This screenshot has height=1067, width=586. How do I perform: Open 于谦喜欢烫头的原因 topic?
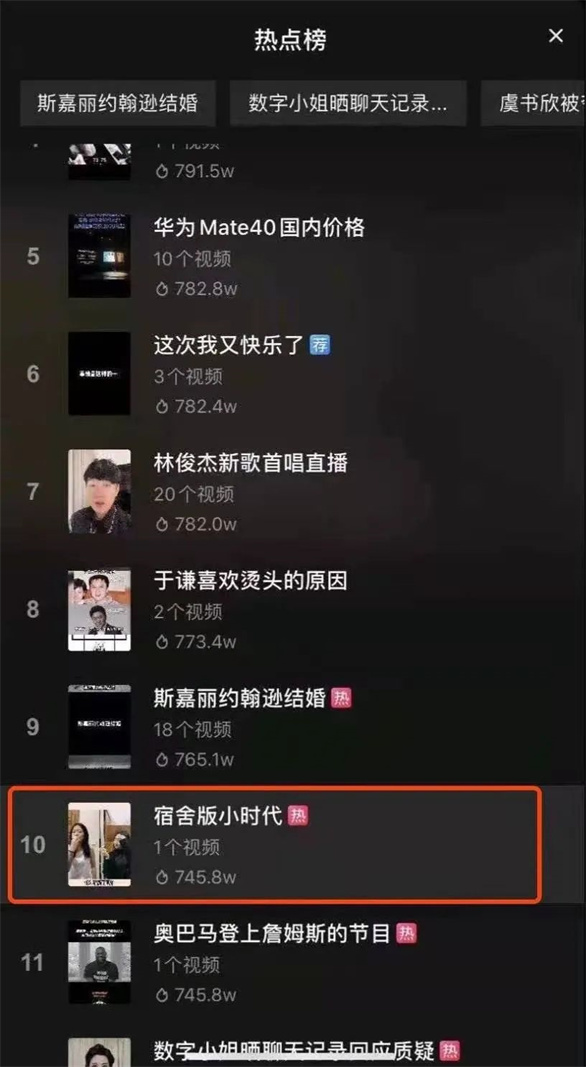click(x=250, y=580)
